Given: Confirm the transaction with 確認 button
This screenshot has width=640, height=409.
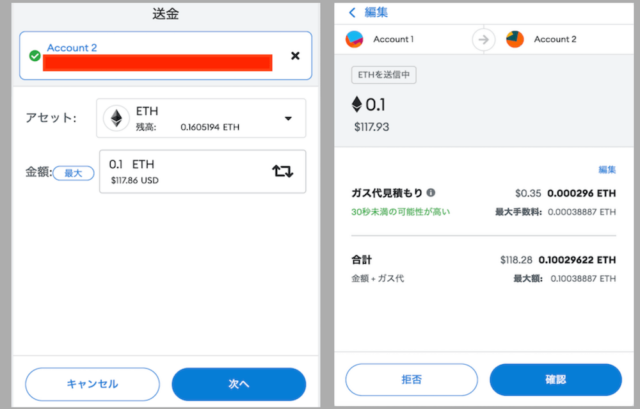Looking at the screenshot, I should coord(556,380).
